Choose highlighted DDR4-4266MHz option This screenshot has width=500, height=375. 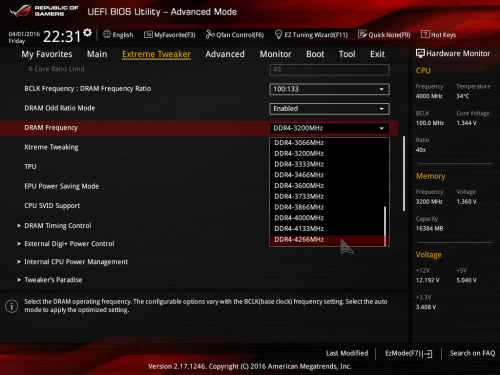click(327, 240)
